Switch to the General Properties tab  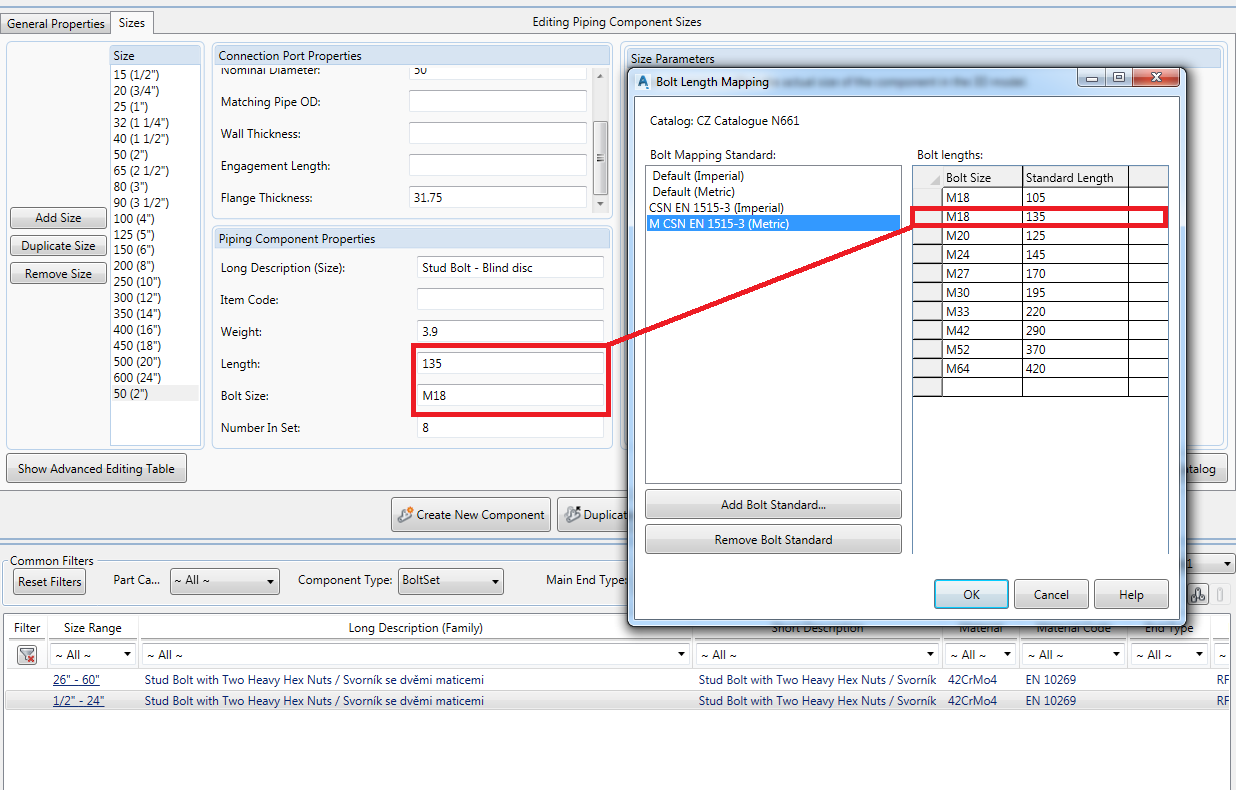pyautogui.click(x=55, y=22)
